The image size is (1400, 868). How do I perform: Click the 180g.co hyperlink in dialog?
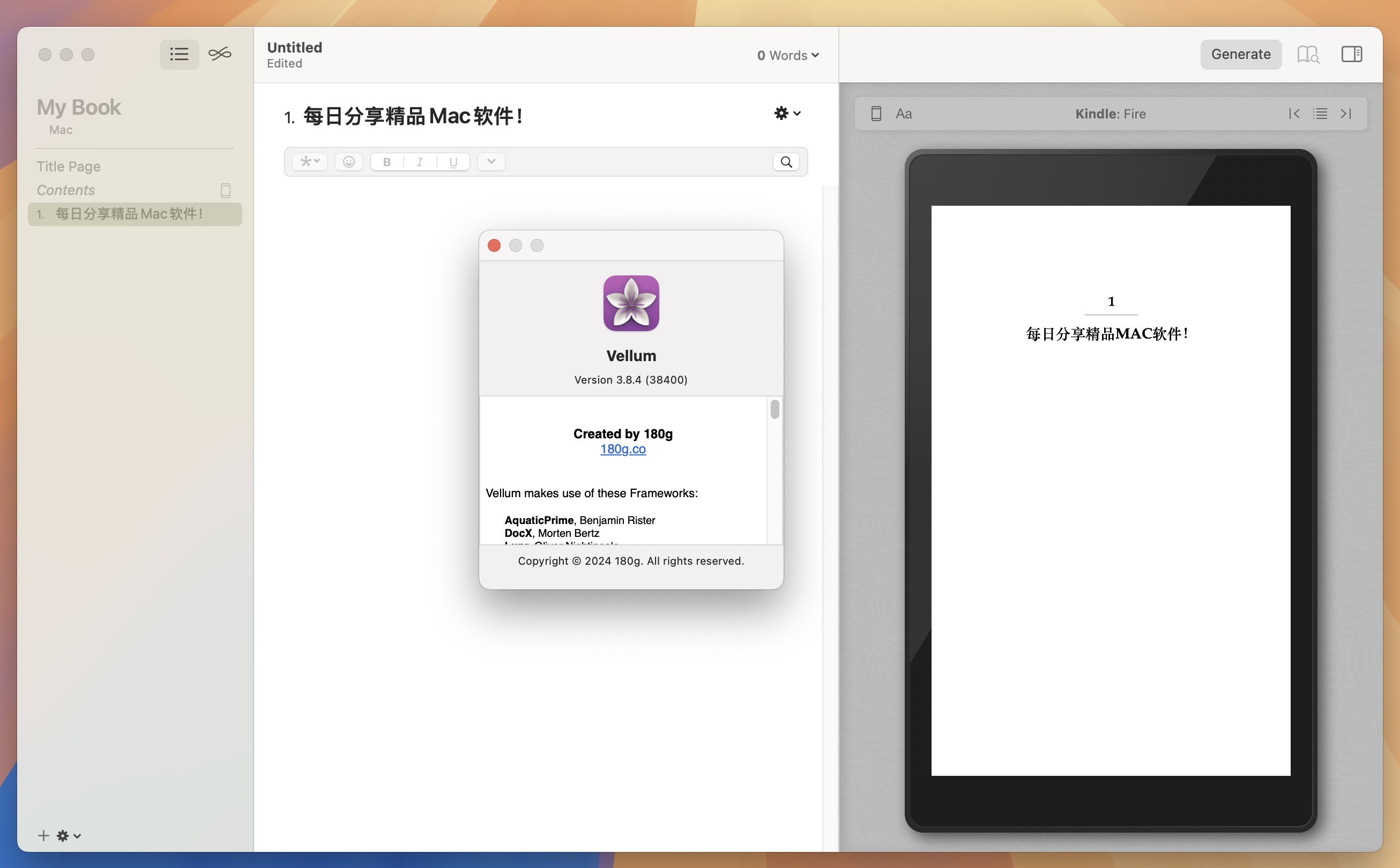coord(623,449)
